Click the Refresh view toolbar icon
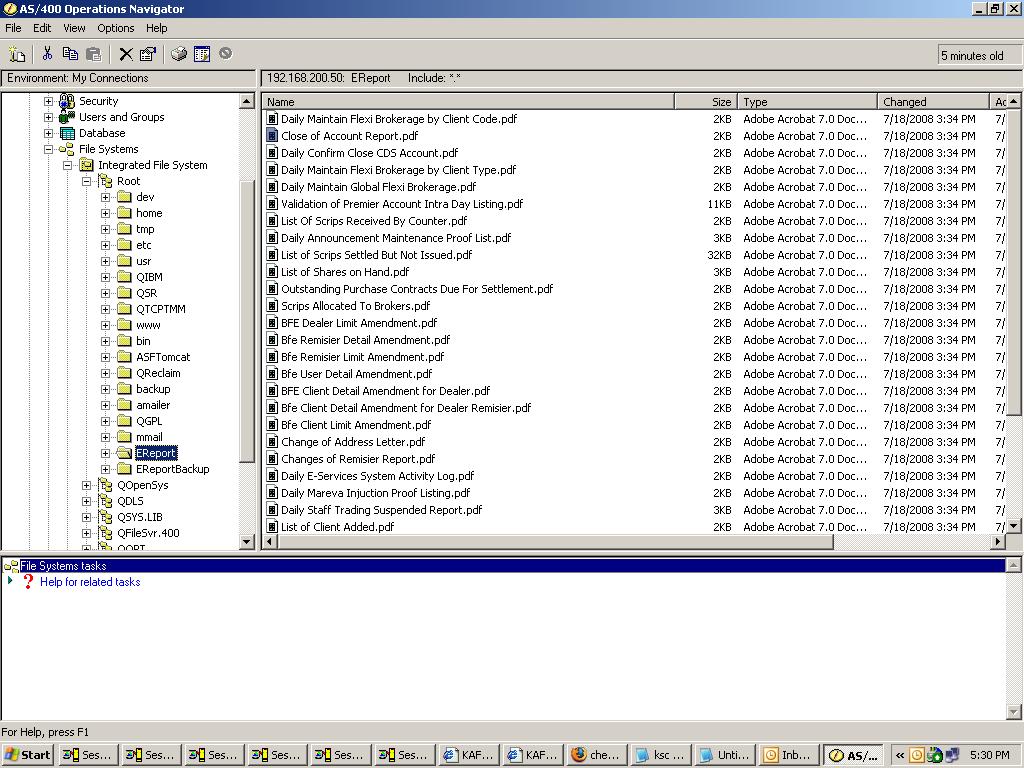 click(202, 54)
